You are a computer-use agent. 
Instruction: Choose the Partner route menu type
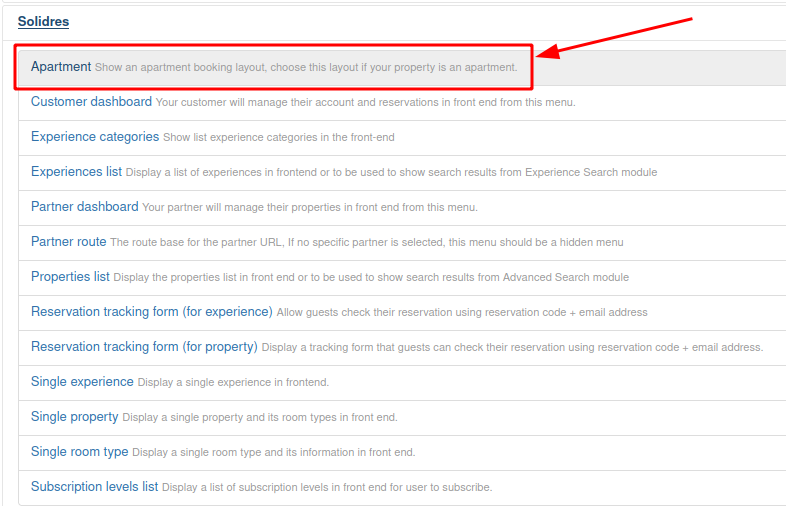(x=68, y=242)
